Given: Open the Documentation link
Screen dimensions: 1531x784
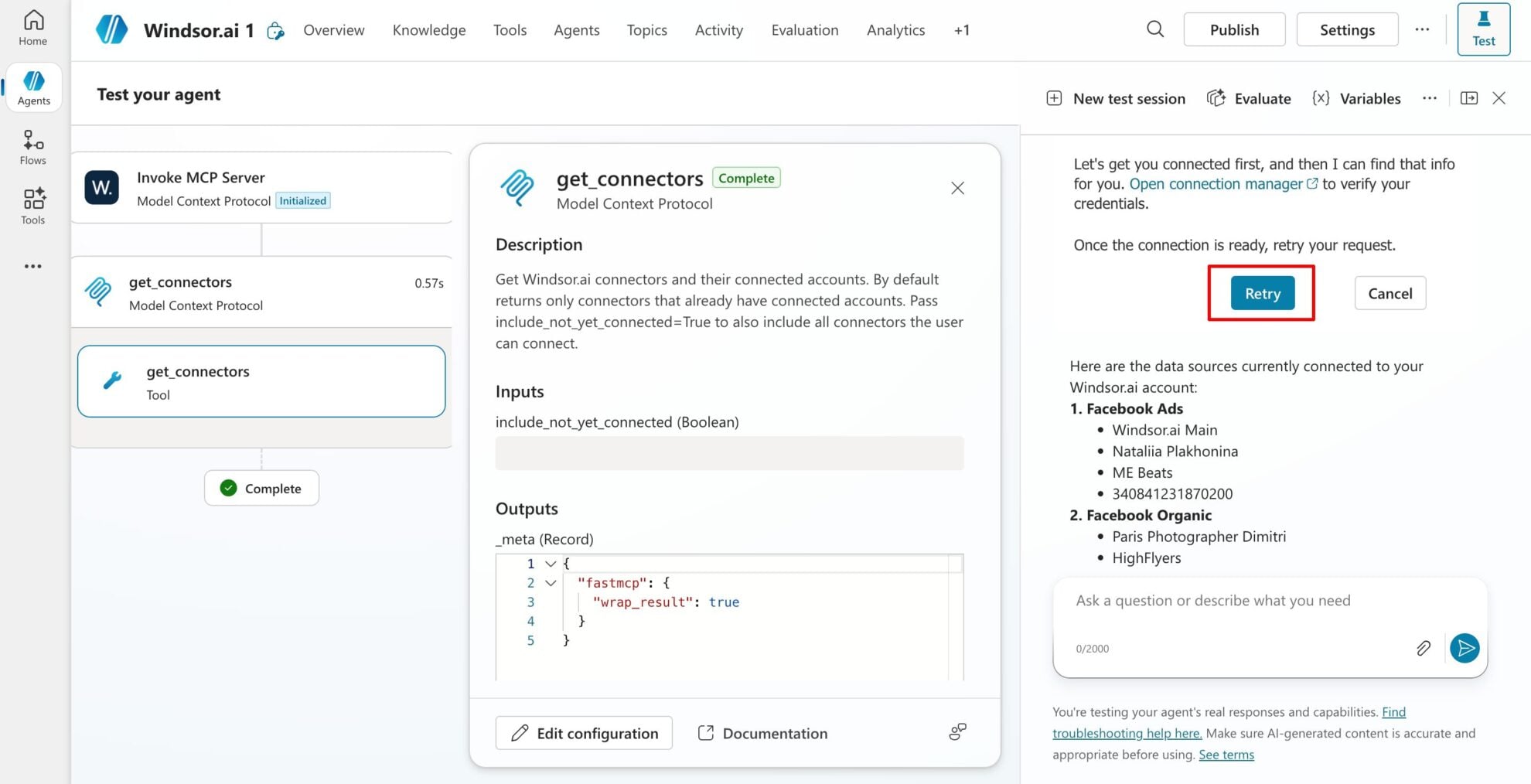Looking at the screenshot, I should pyautogui.click(x=762, y=733).
